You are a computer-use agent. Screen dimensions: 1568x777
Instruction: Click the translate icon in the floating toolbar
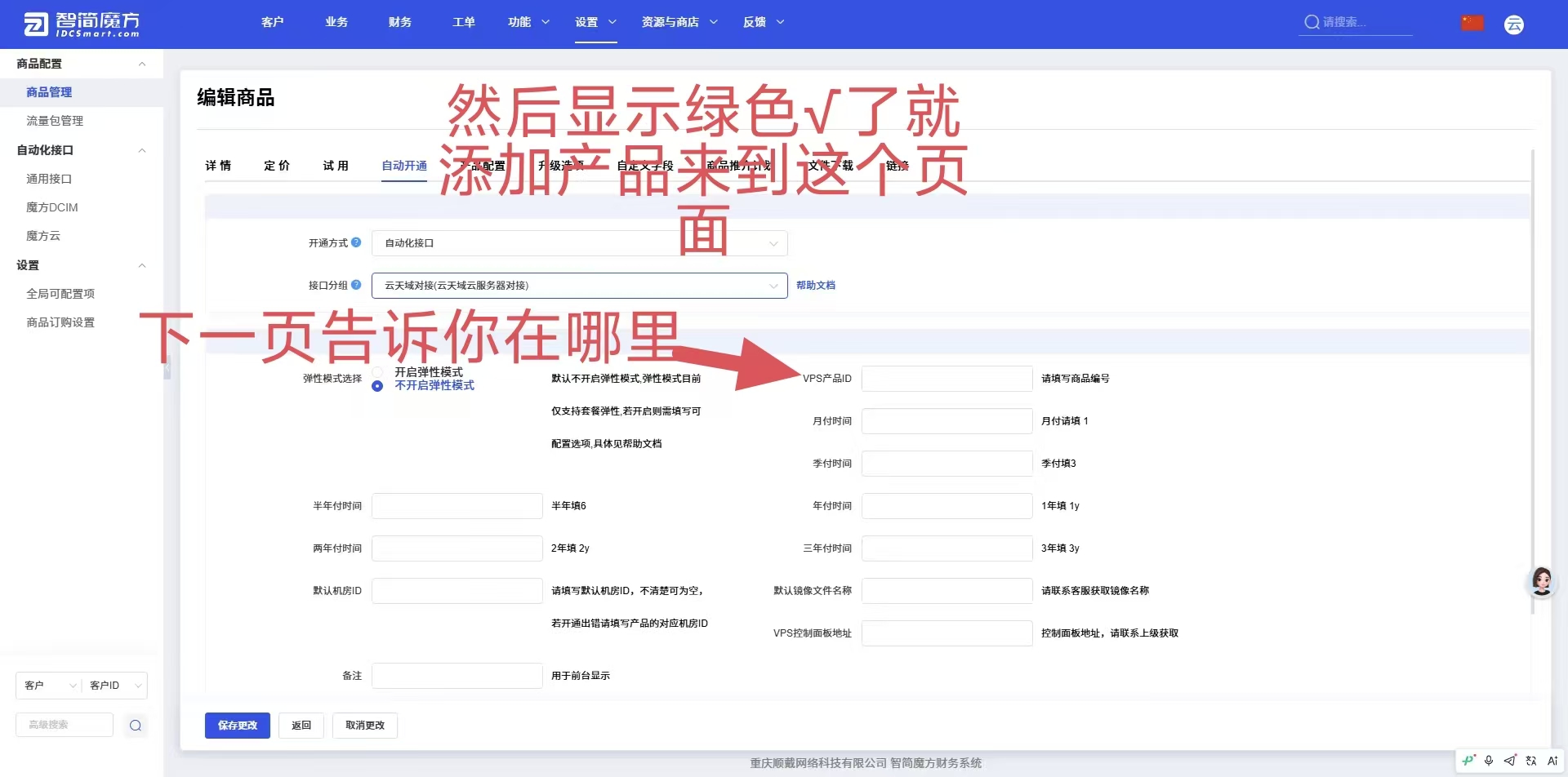tap(1531, 761)
